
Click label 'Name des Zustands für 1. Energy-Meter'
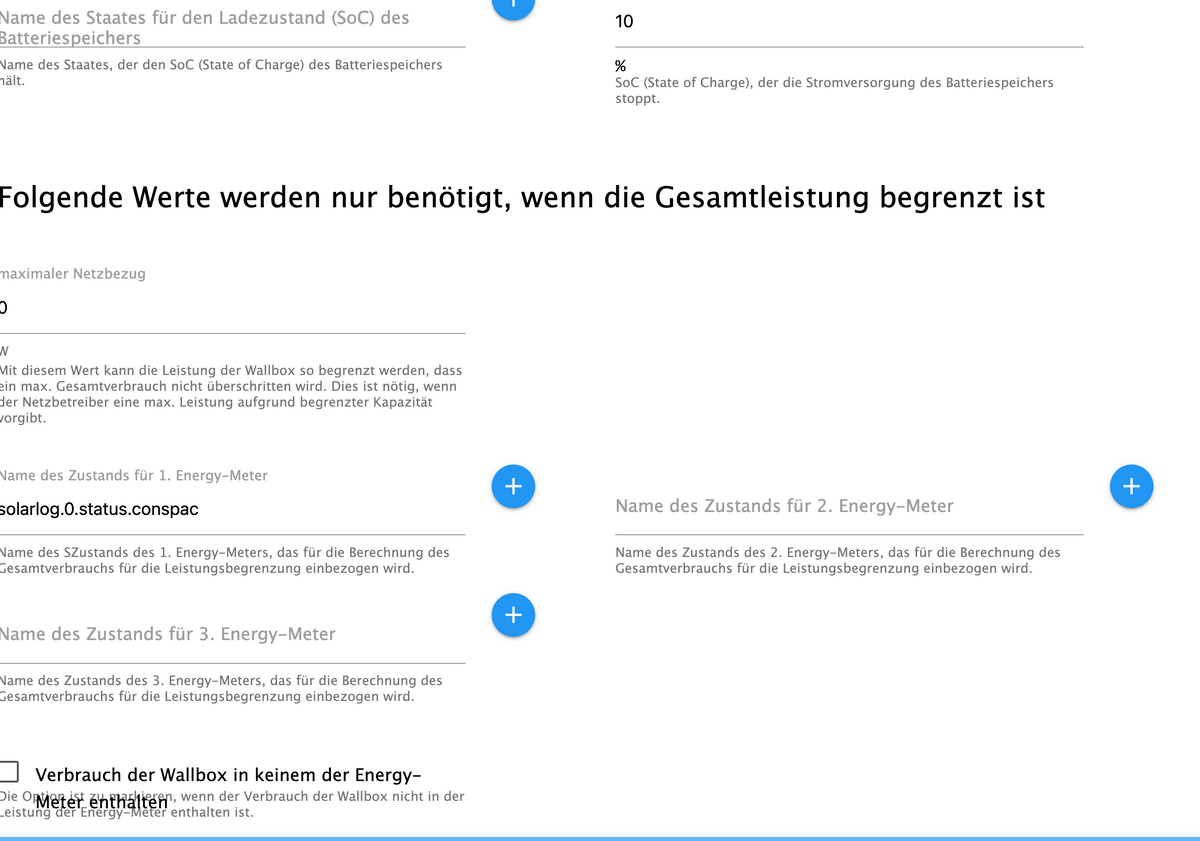click(134, 476)
